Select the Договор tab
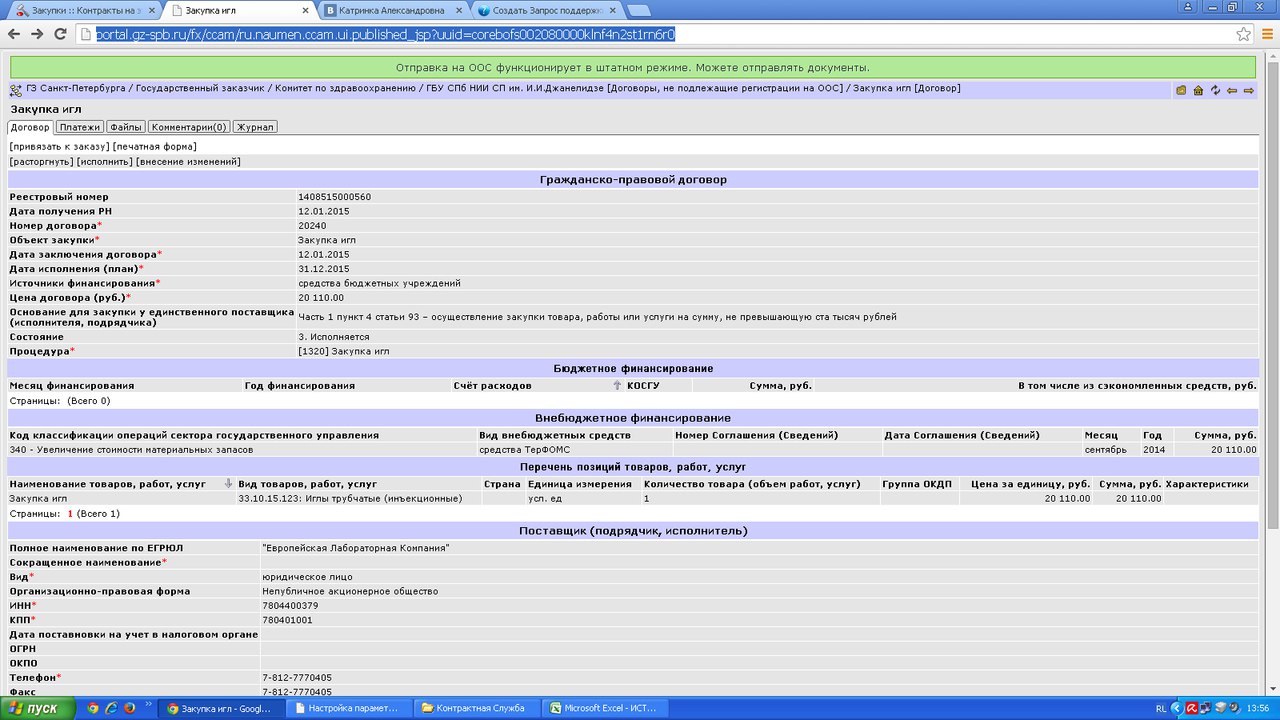Viewport: 1280px width, 720px height. 30,127
